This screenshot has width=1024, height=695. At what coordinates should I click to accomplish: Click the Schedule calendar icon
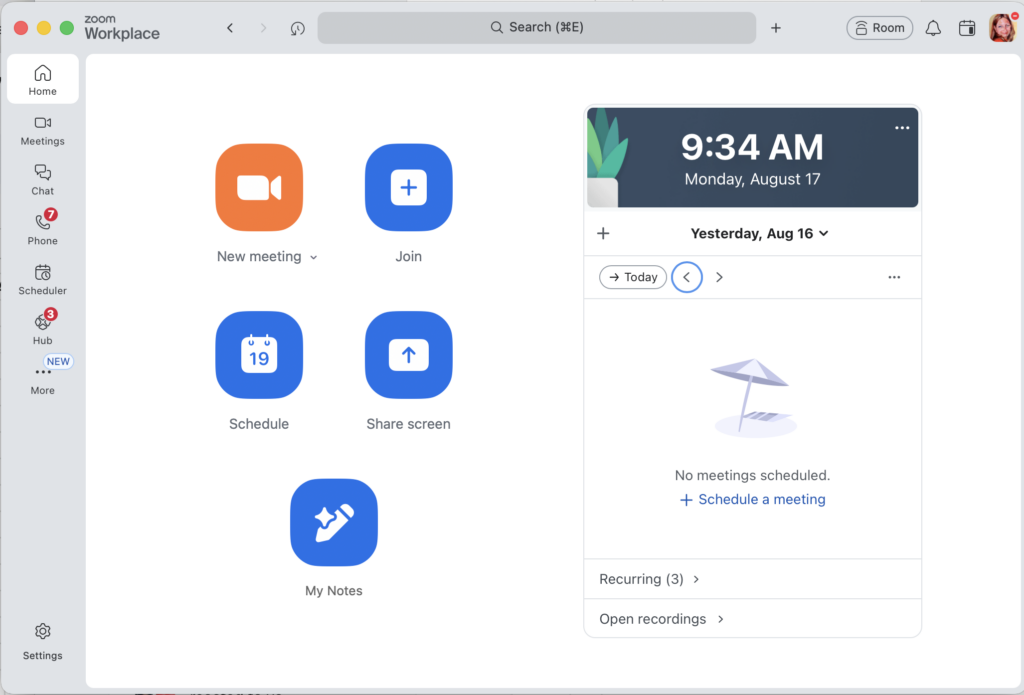point(259,355)
